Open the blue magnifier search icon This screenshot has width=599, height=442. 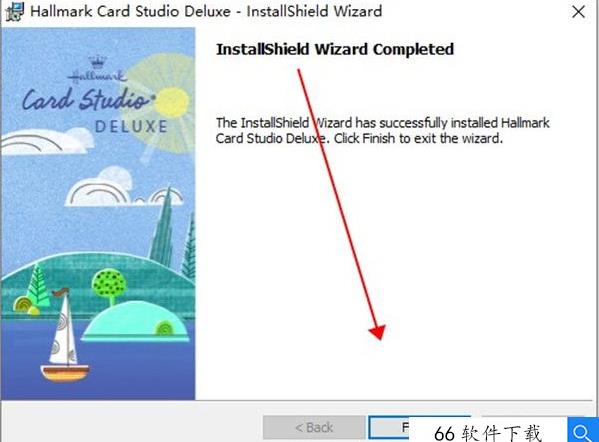pos(582,431)
